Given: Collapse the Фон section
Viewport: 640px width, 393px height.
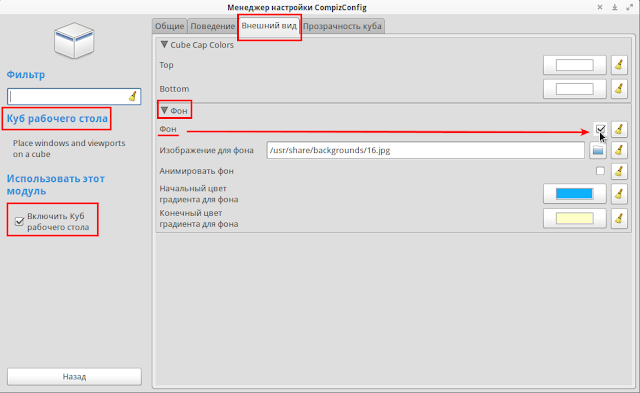Looking at the screenshot, I should (164, 110).
